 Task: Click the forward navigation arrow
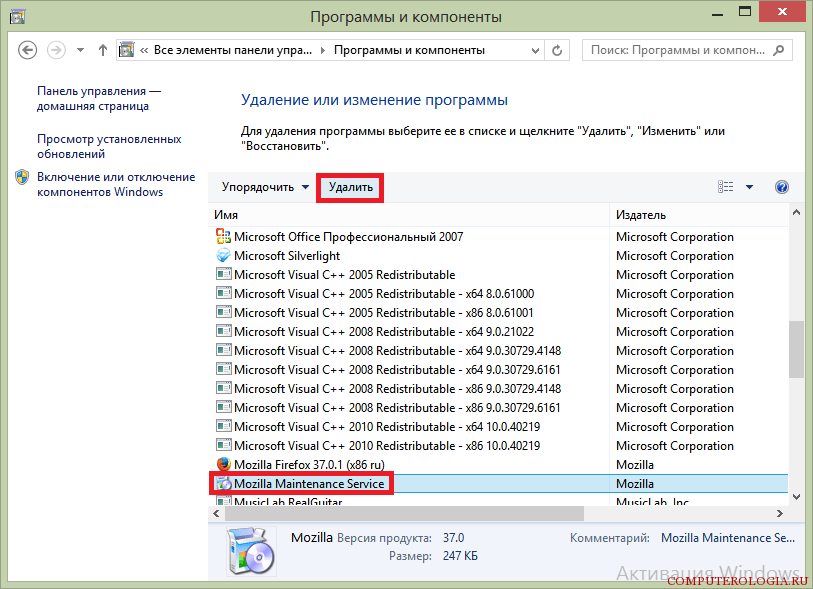[56, 50]
